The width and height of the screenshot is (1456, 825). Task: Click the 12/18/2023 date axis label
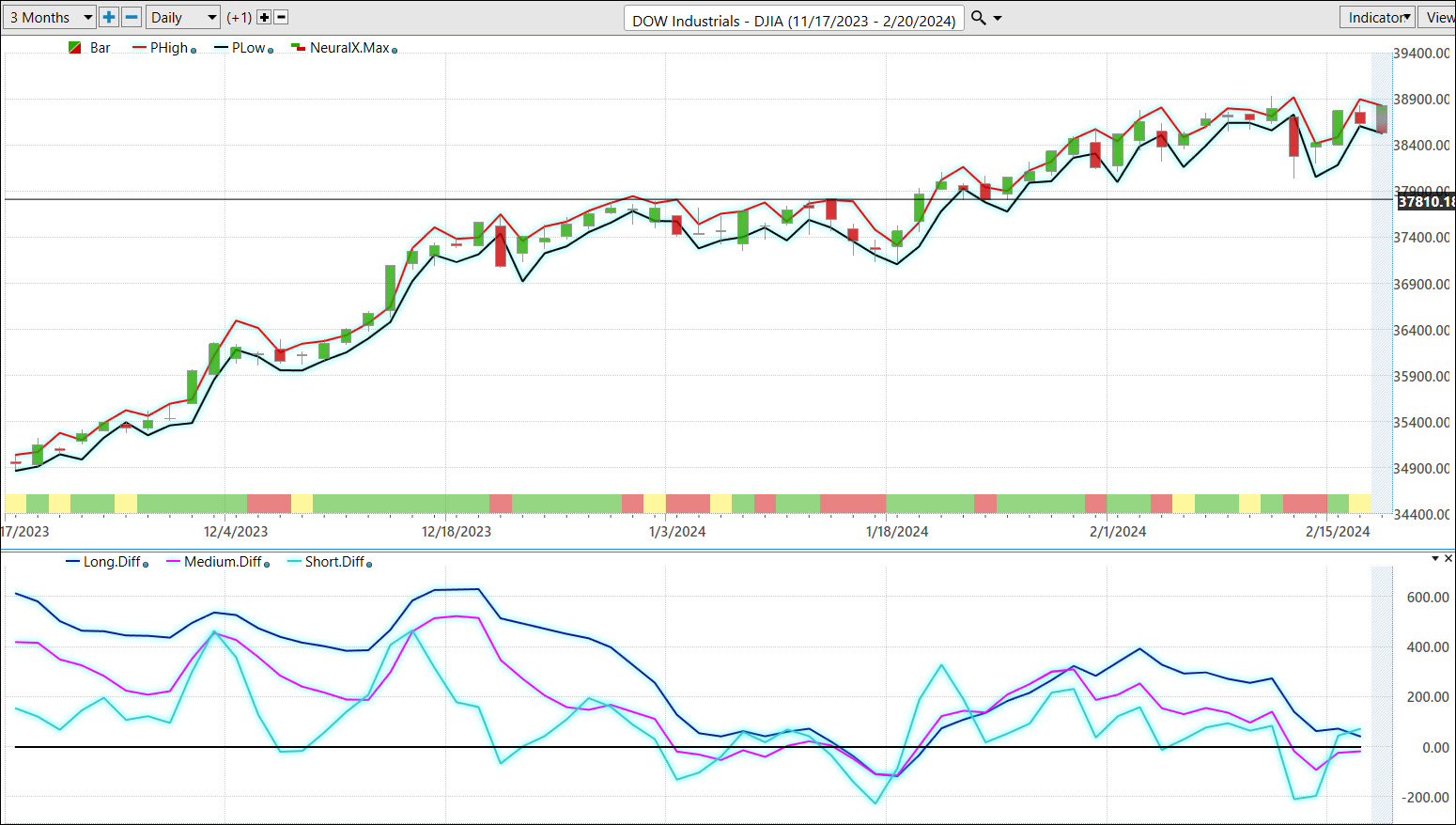[457, 532]
